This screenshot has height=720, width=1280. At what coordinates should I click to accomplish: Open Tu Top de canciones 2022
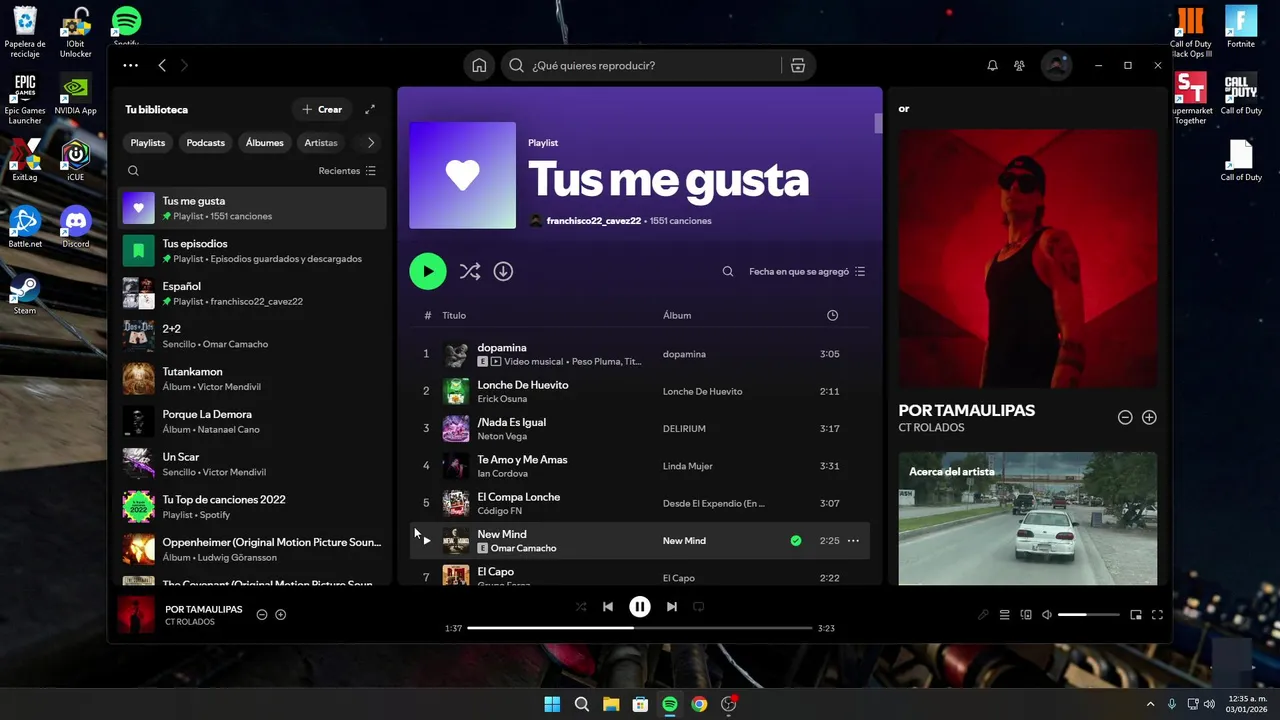pyautogui.click(x=252, y=507)
